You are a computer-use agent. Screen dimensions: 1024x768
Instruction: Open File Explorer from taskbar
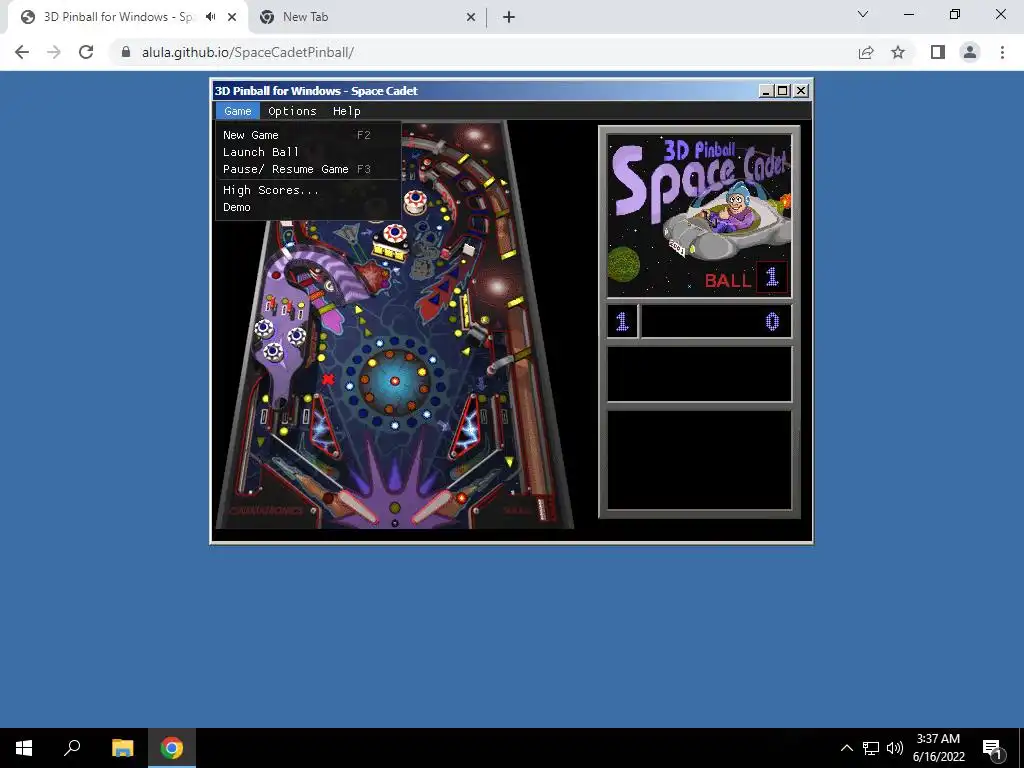coord(122,748)
